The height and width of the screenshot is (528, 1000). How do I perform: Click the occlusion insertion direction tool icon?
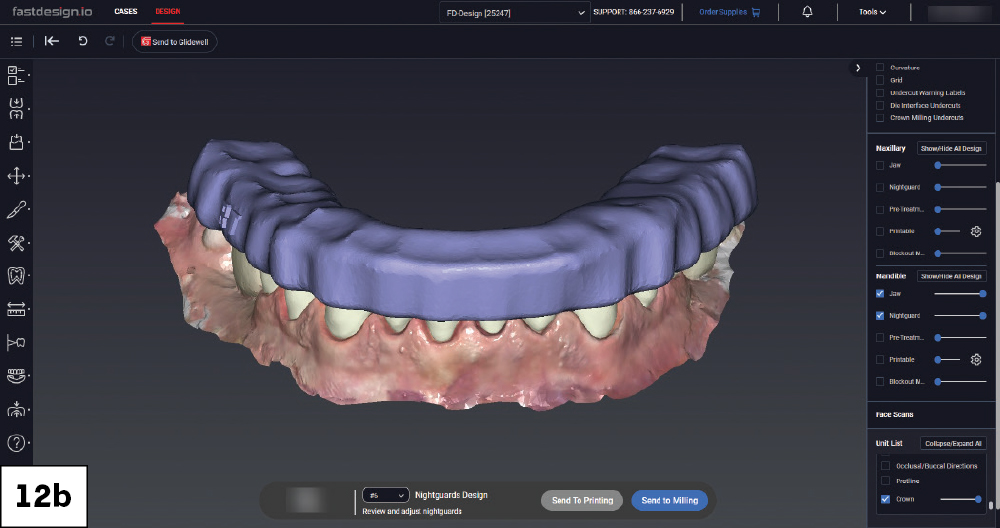[16, 409]
